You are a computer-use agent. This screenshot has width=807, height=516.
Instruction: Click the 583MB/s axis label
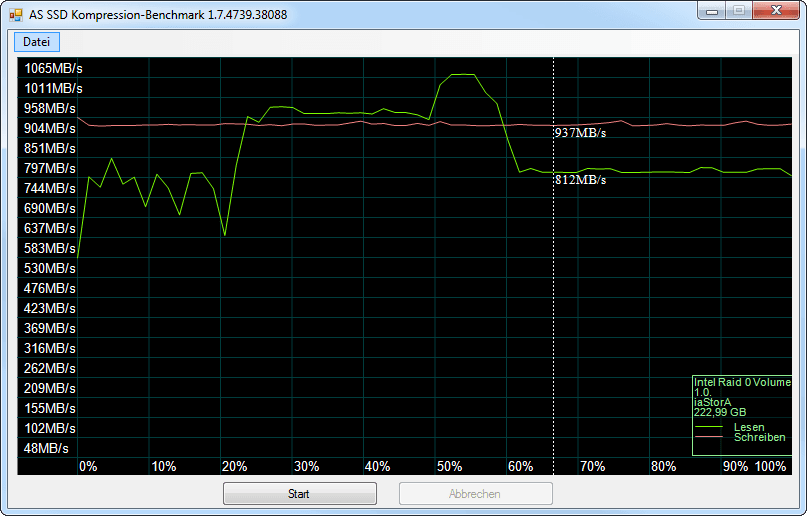[50, 248]
